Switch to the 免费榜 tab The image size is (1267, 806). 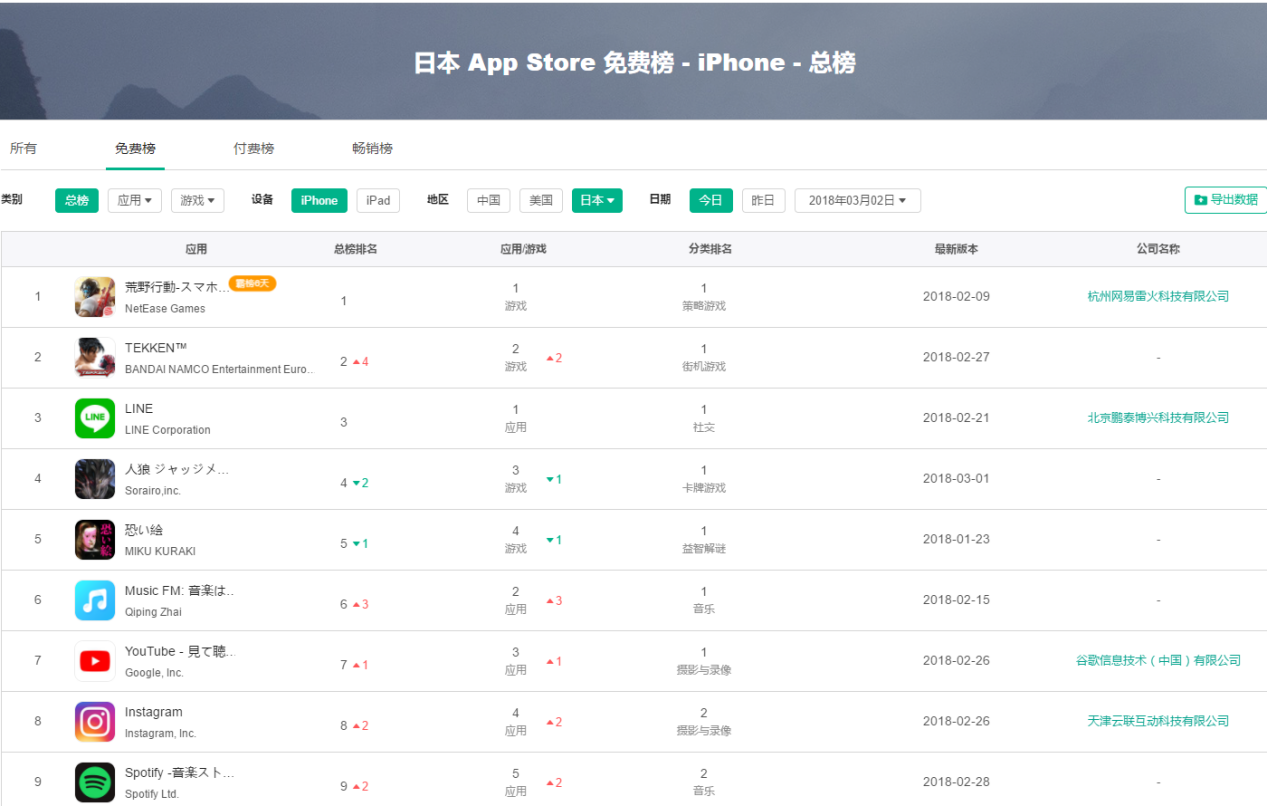tap(135, 148)
